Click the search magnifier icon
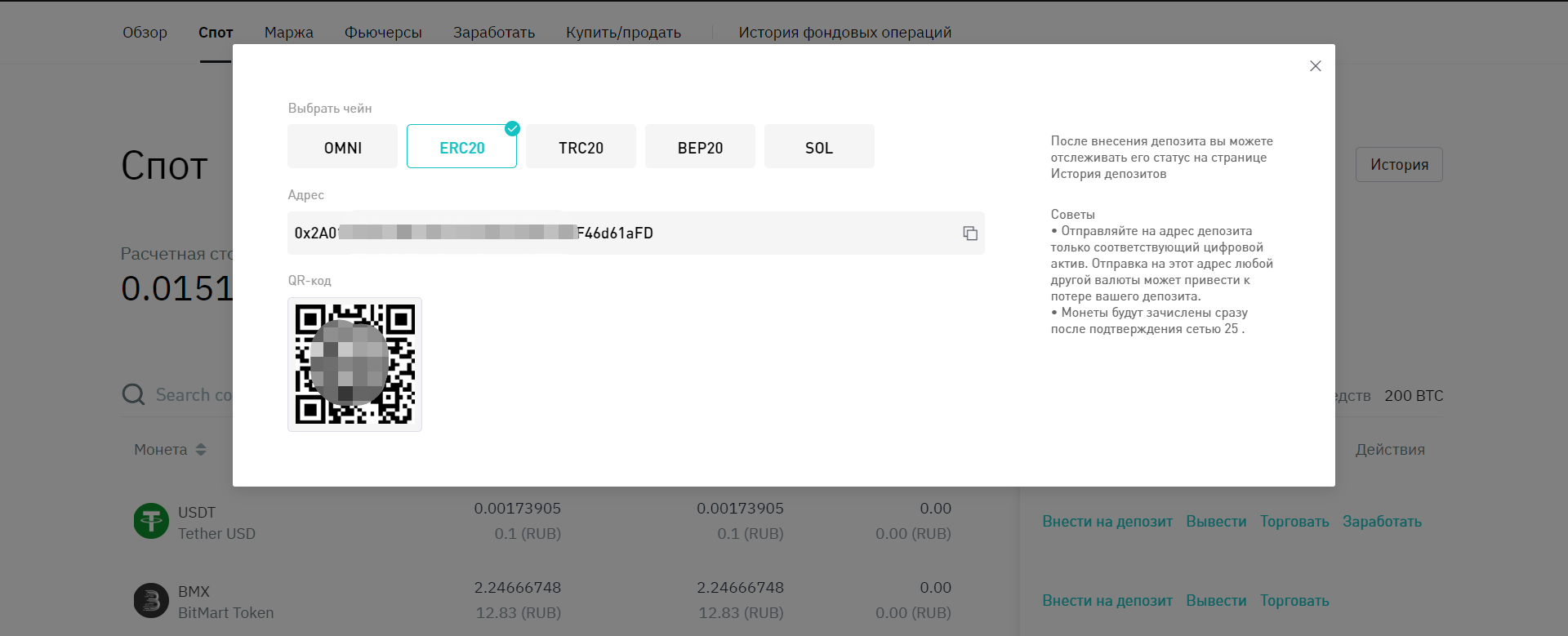 (133, 395)
